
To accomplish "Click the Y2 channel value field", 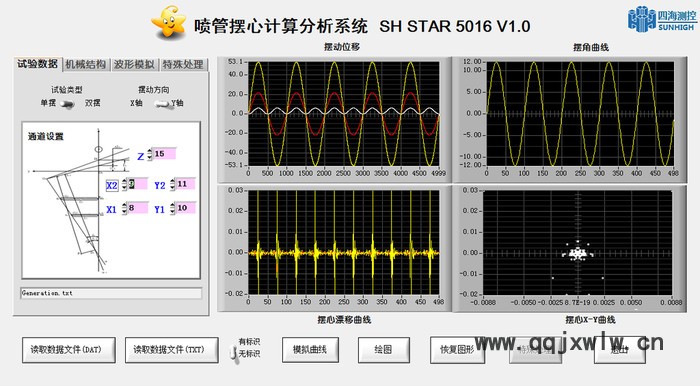I will pos(186,184).
